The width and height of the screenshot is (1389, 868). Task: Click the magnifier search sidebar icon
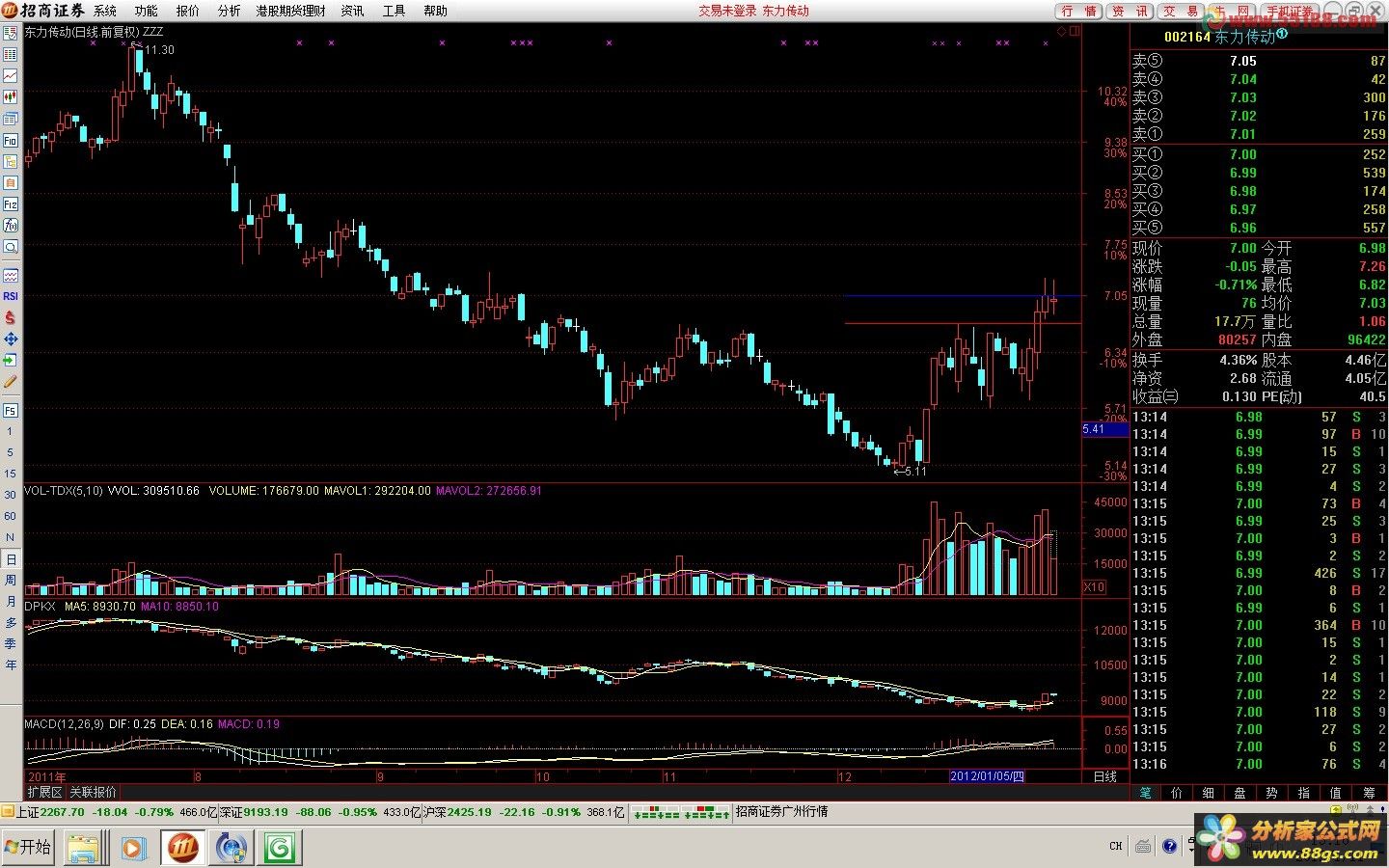point(11,247)
